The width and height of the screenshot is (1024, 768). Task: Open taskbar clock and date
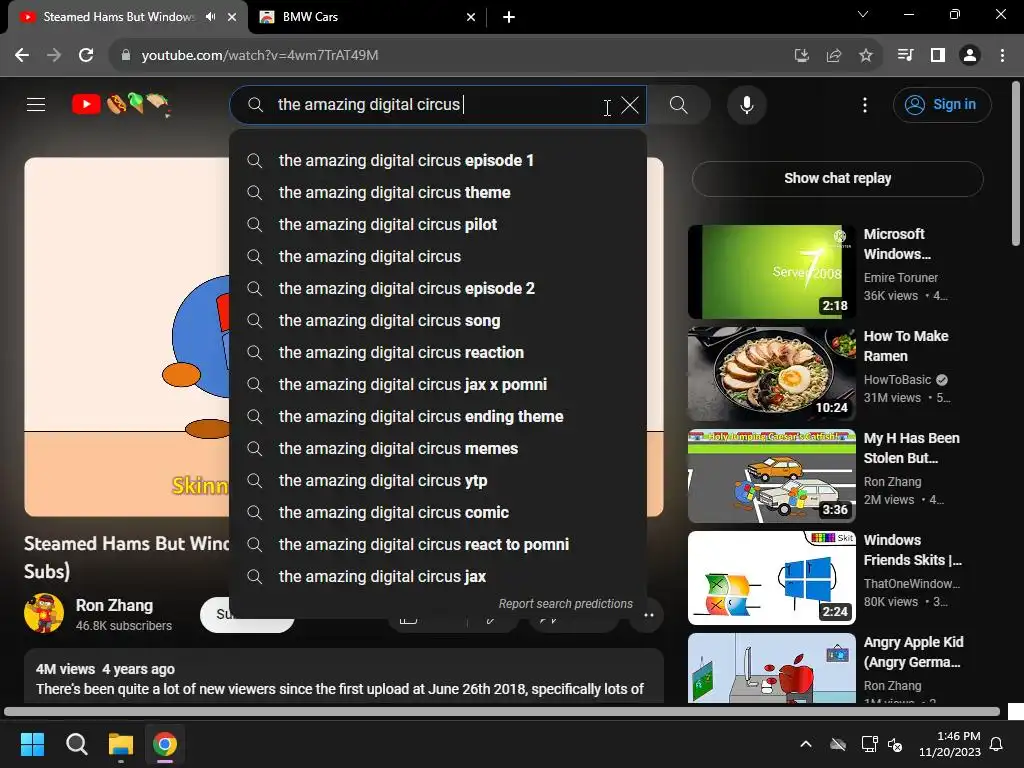click(x=950, y=744)
